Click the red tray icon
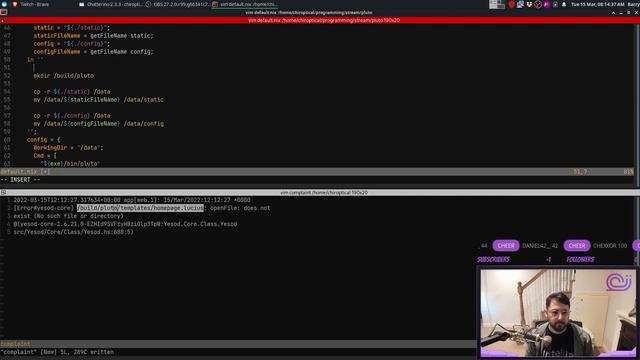 pos(511,4)
